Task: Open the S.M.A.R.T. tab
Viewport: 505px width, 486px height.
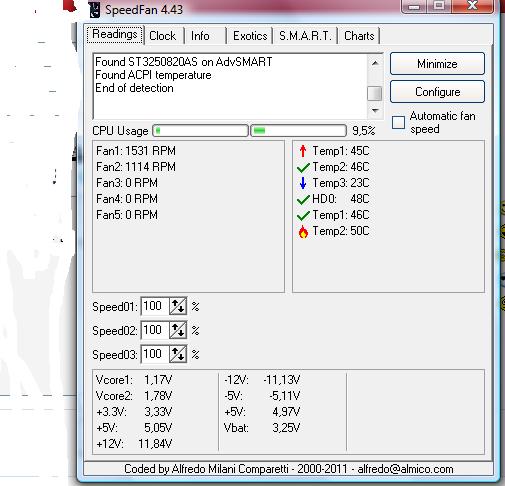Action: point(305,36)
